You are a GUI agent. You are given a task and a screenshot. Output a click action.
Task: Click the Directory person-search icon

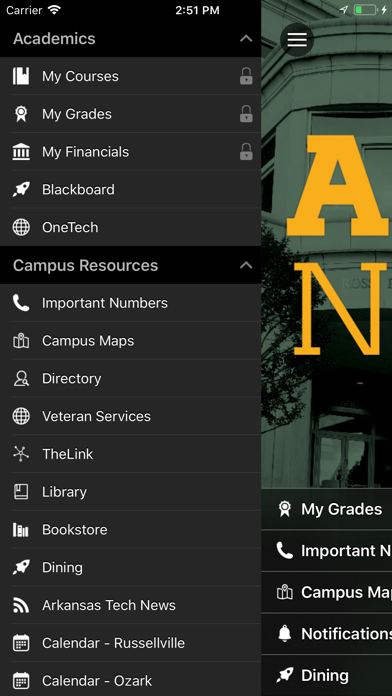pyautogui.click(x=21, y=379)
